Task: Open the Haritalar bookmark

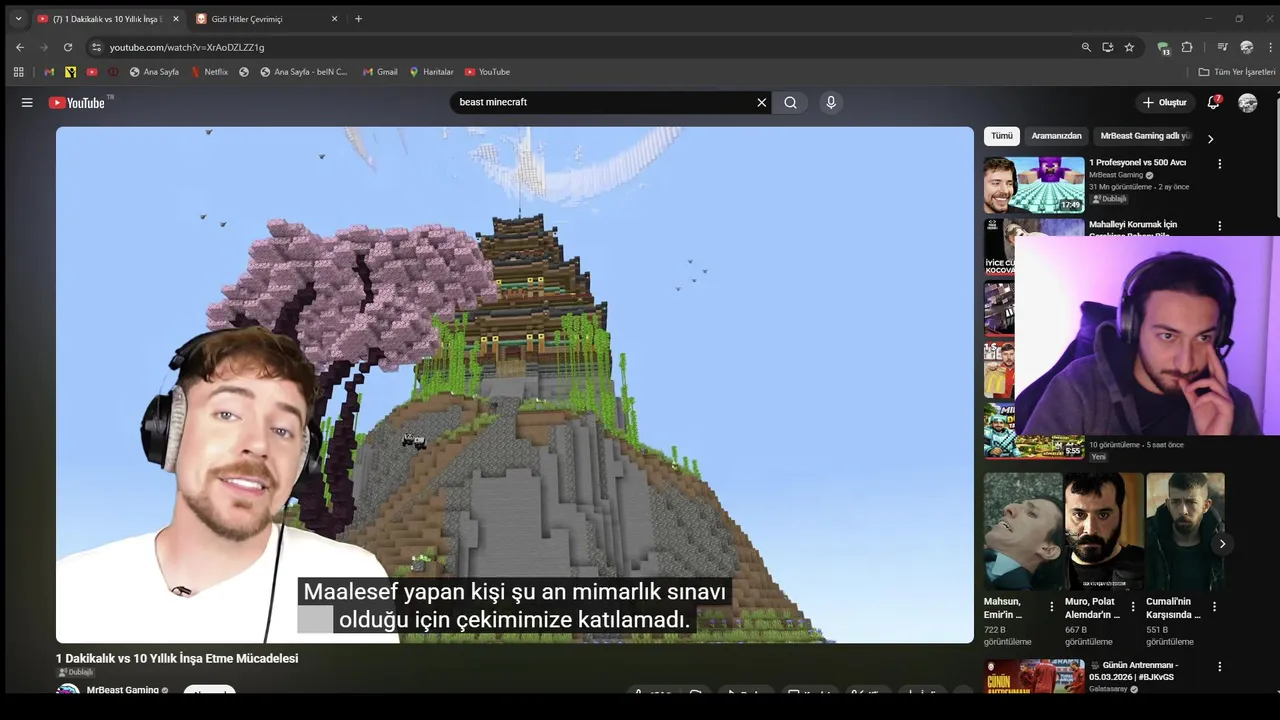Action: (431, 72)
